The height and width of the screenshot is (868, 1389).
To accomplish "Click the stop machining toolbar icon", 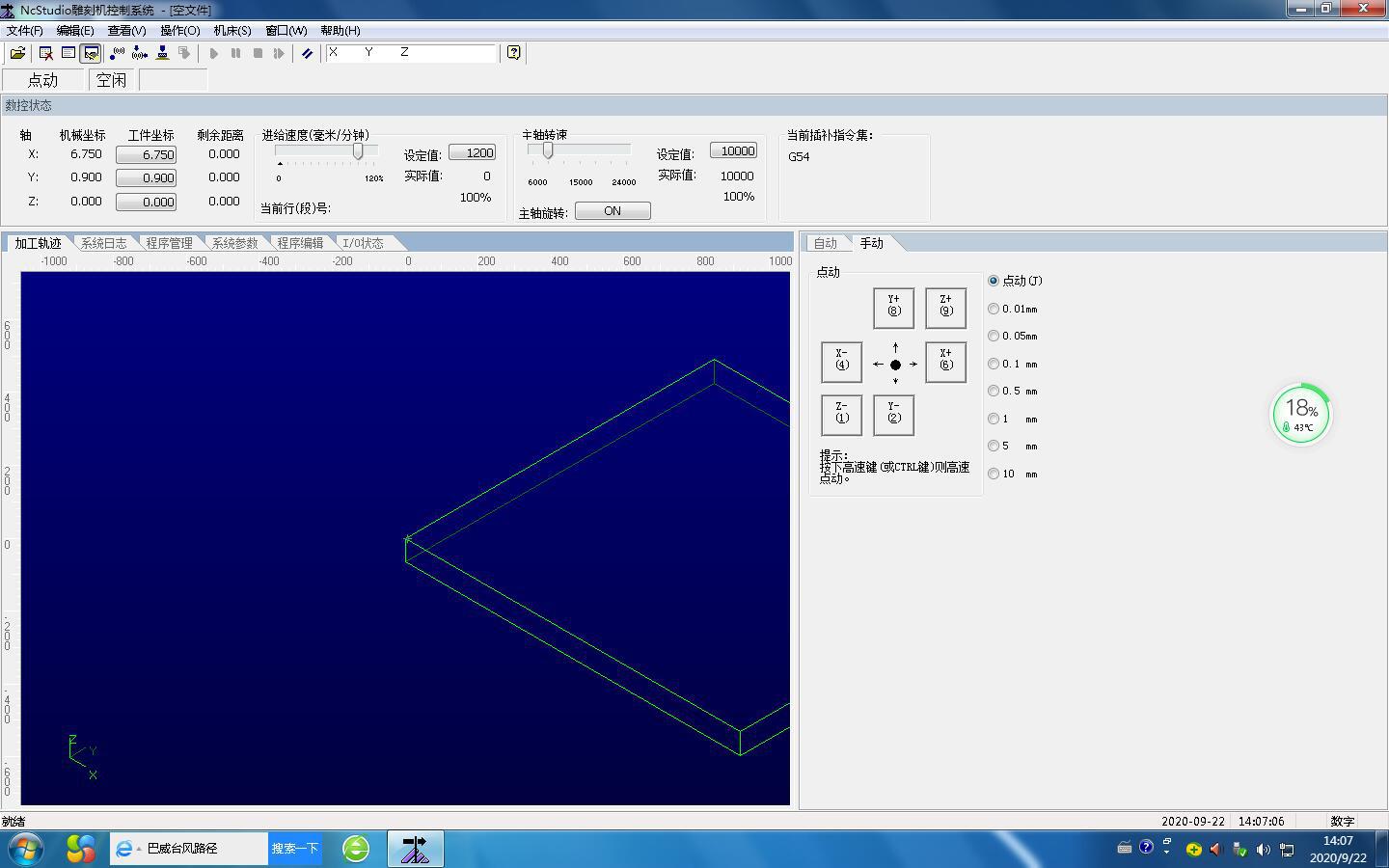I will [x=258, y=53].
